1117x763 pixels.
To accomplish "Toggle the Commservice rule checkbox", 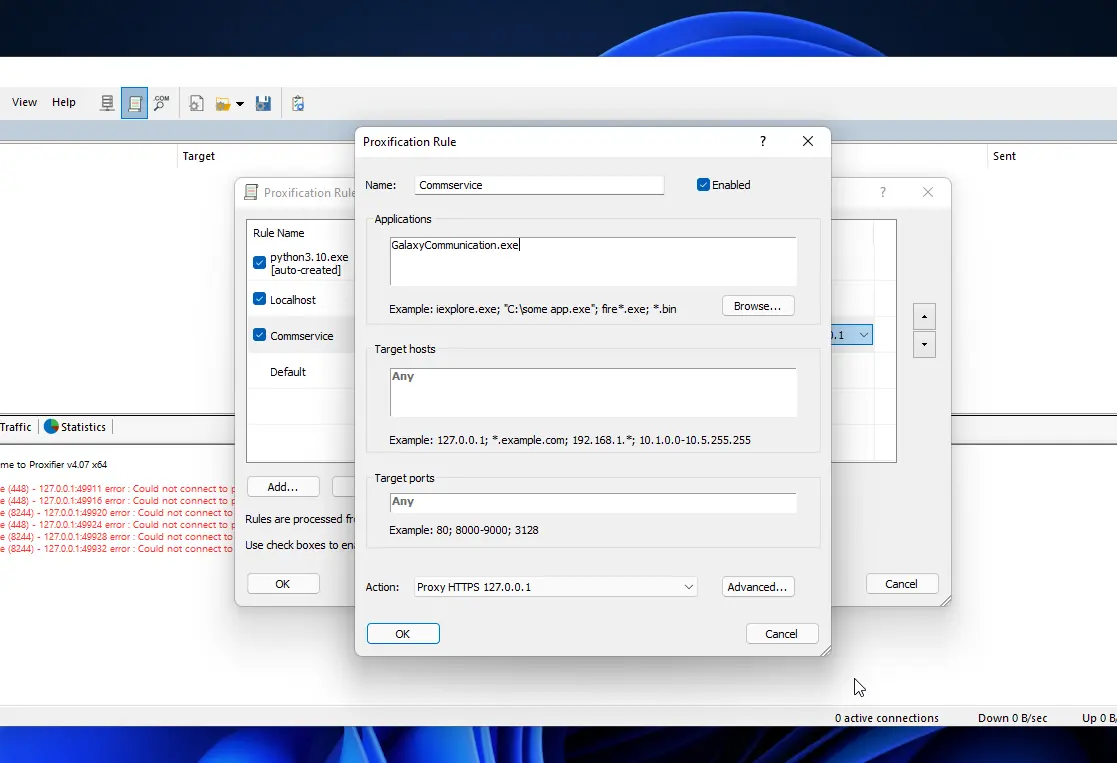I will (x=260, y=335).
